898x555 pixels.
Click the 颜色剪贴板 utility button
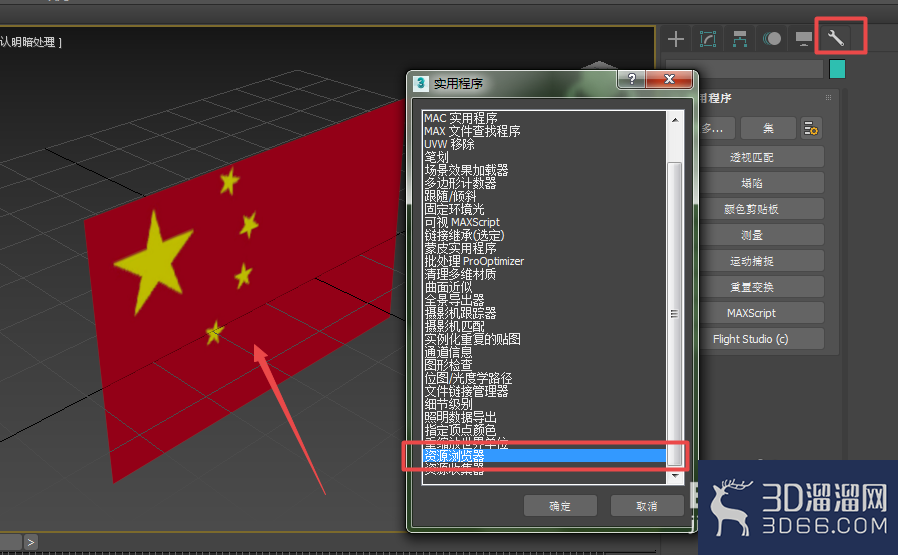click(x=752, y=209)
